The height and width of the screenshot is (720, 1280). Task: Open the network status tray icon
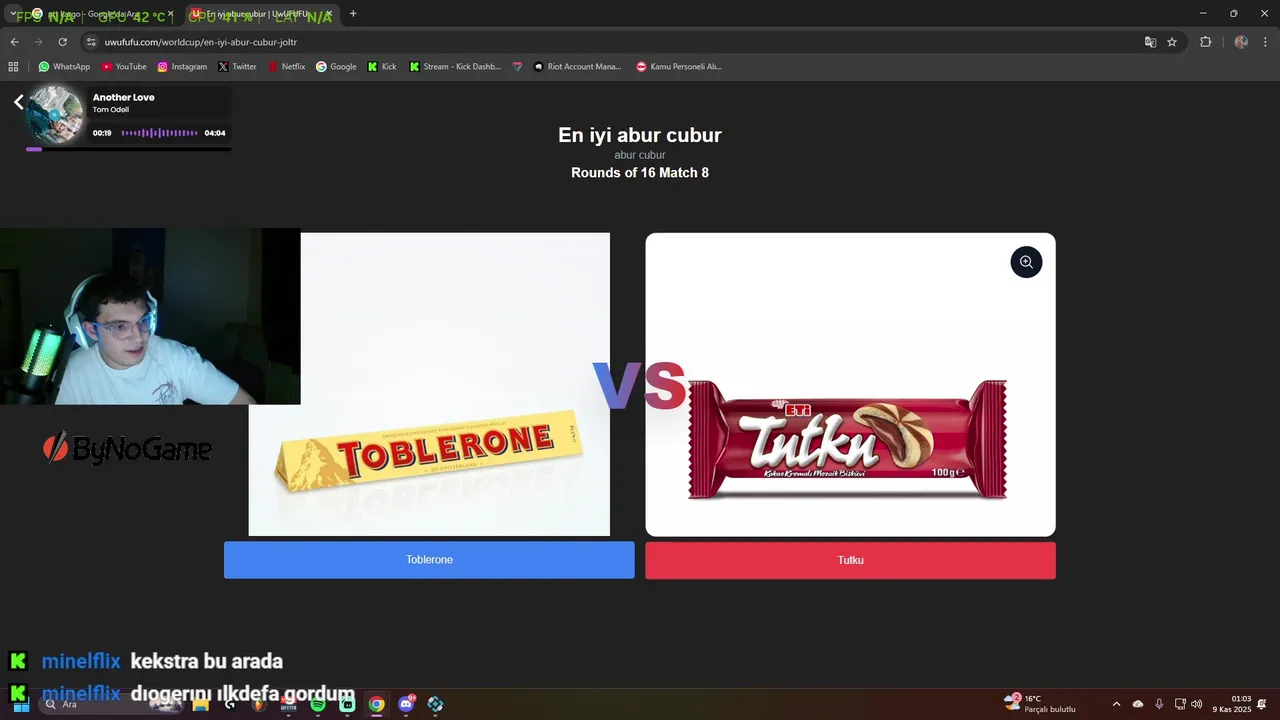pos(1180,704)
